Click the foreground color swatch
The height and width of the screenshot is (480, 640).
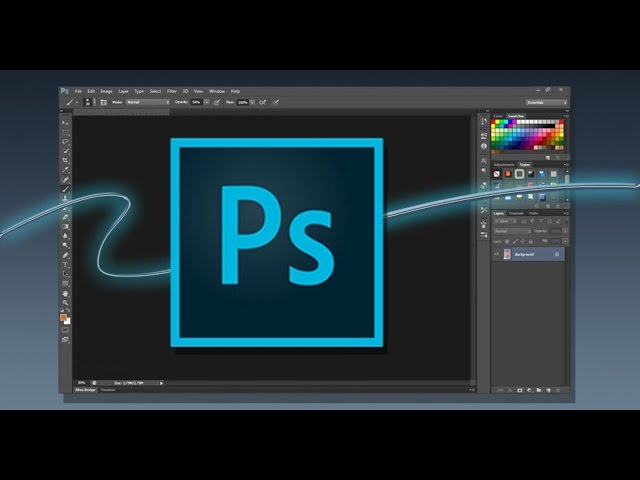[x=63, y=317]
